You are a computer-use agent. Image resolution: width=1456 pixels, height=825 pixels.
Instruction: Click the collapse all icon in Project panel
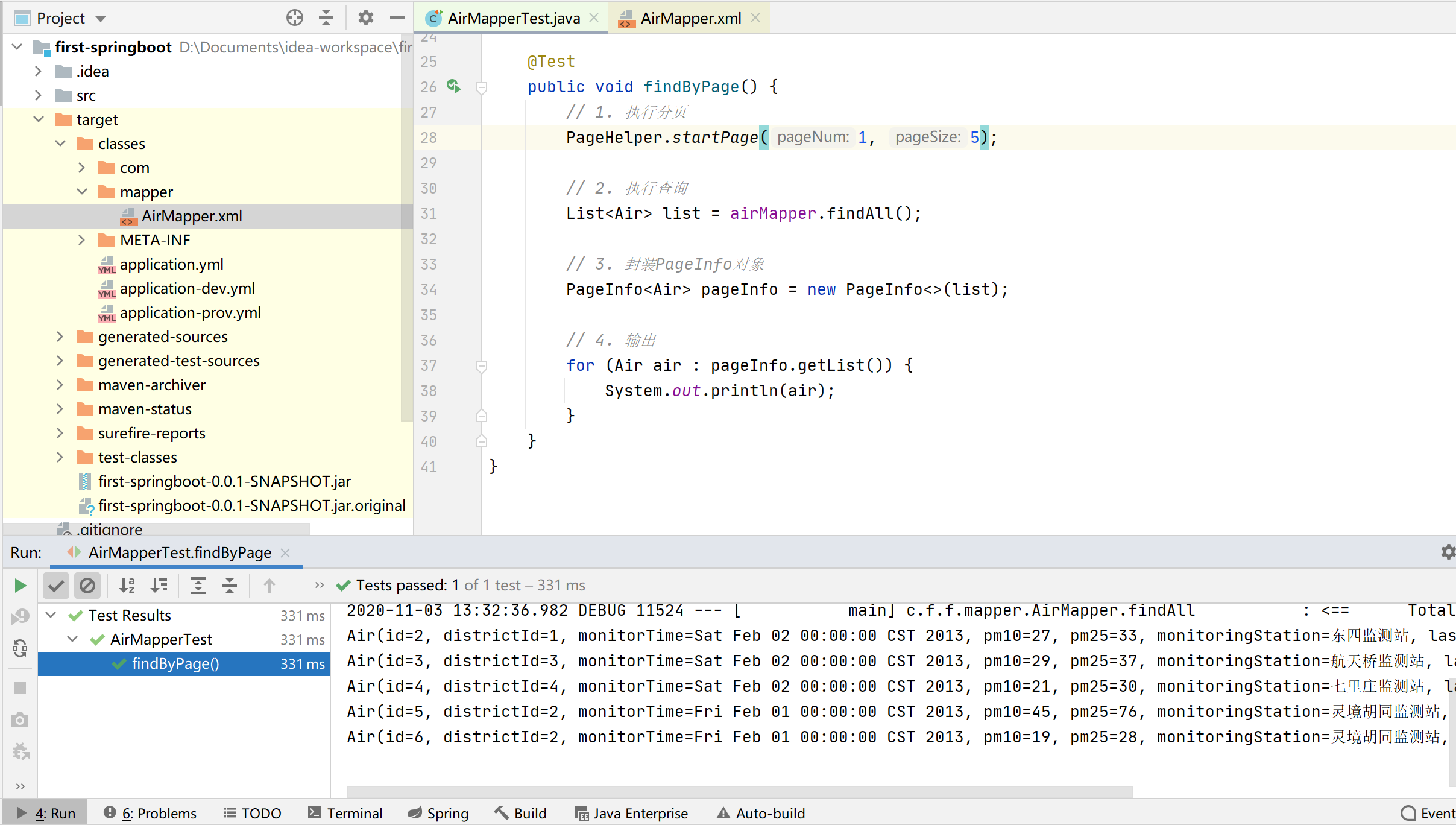pos(326,18)
